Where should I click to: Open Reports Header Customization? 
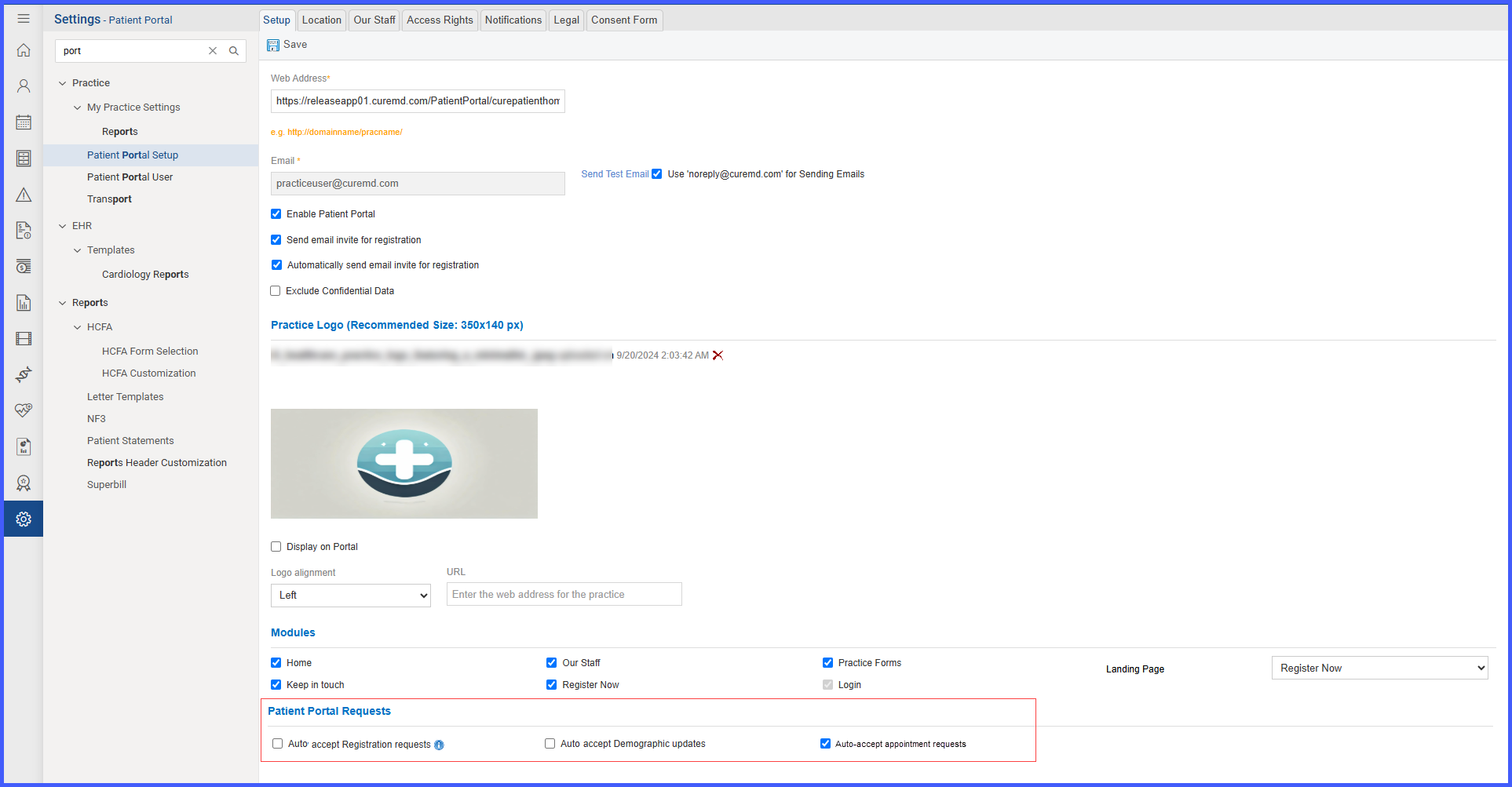[157, 463]
